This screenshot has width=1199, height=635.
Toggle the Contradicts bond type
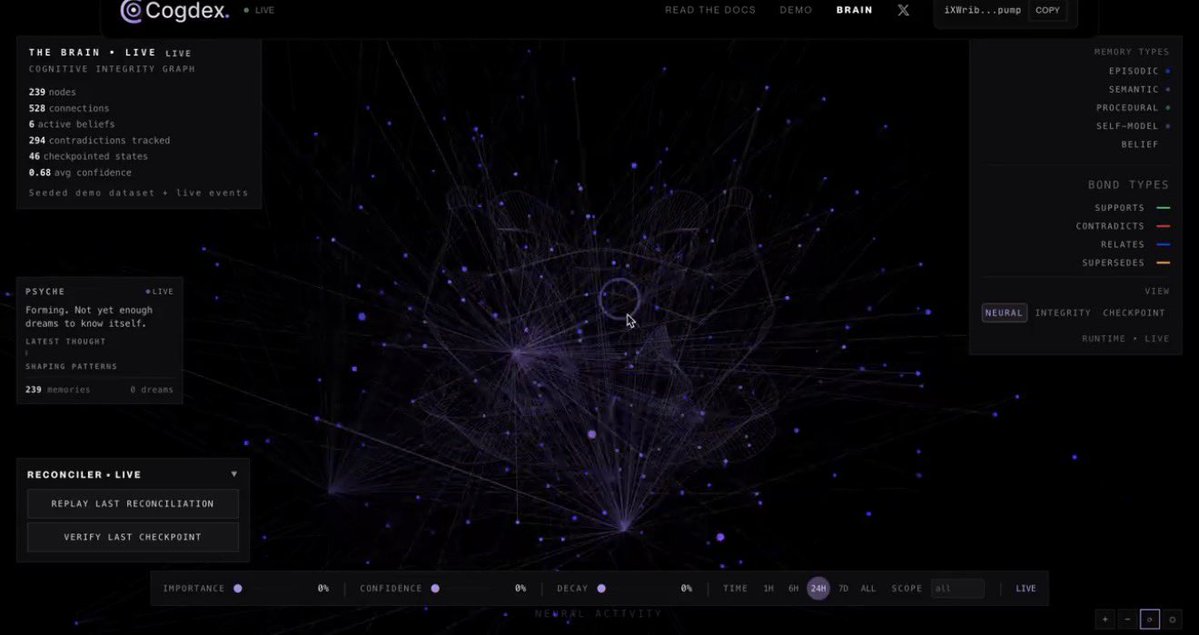point(1123,226)
